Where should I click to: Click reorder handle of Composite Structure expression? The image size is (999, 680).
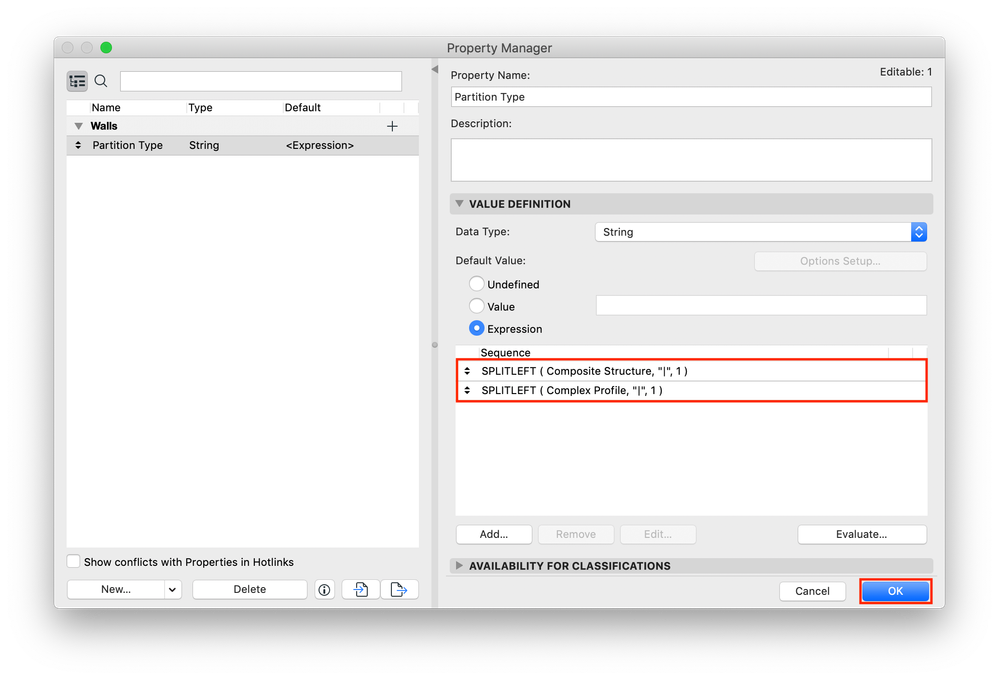pos(467,371)
